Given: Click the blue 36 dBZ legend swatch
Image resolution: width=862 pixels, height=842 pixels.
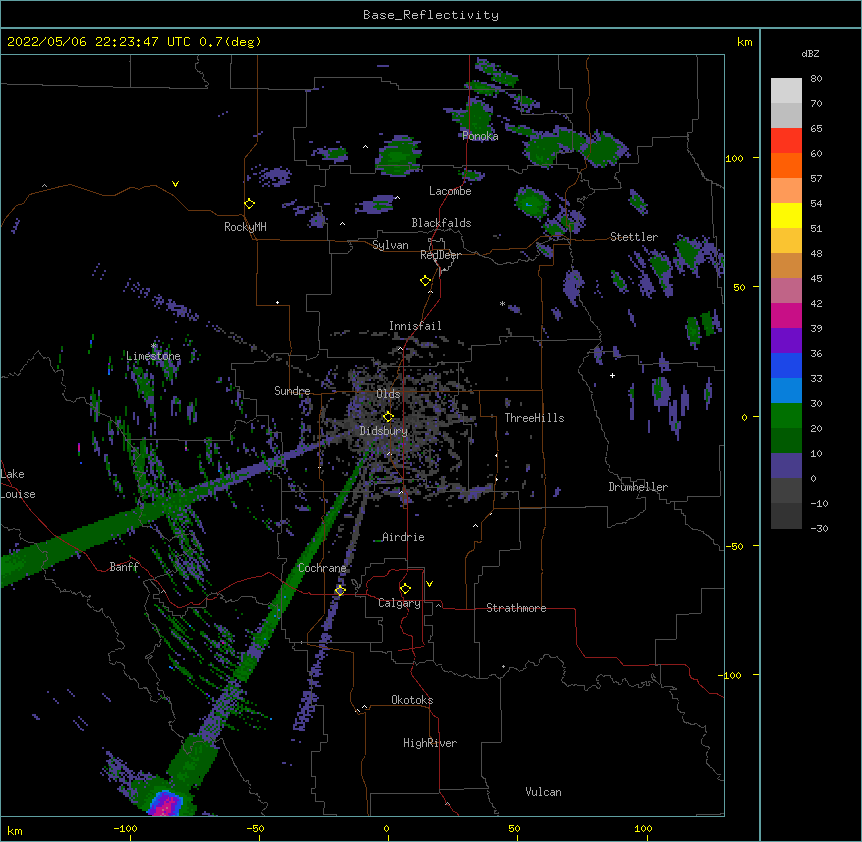Looking at the screenshot, I should tap(786, 365).
